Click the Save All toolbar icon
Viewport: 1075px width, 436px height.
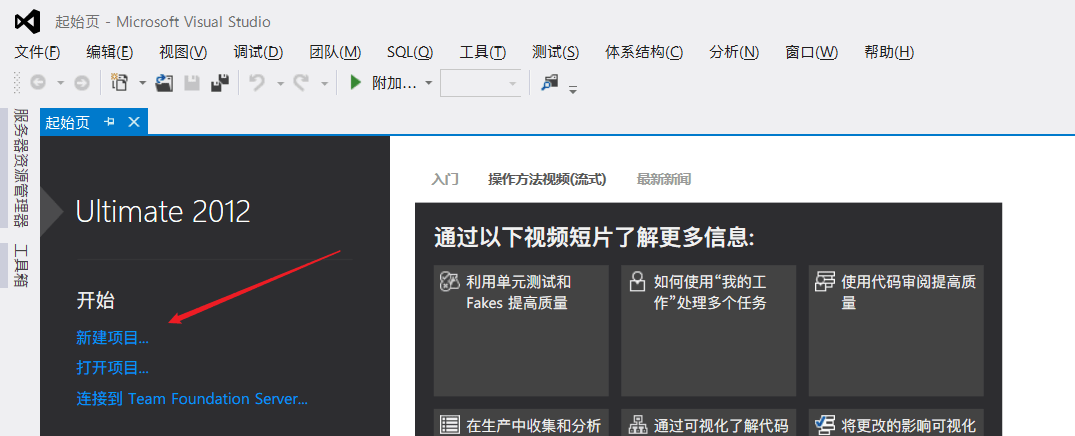[219, 84]
